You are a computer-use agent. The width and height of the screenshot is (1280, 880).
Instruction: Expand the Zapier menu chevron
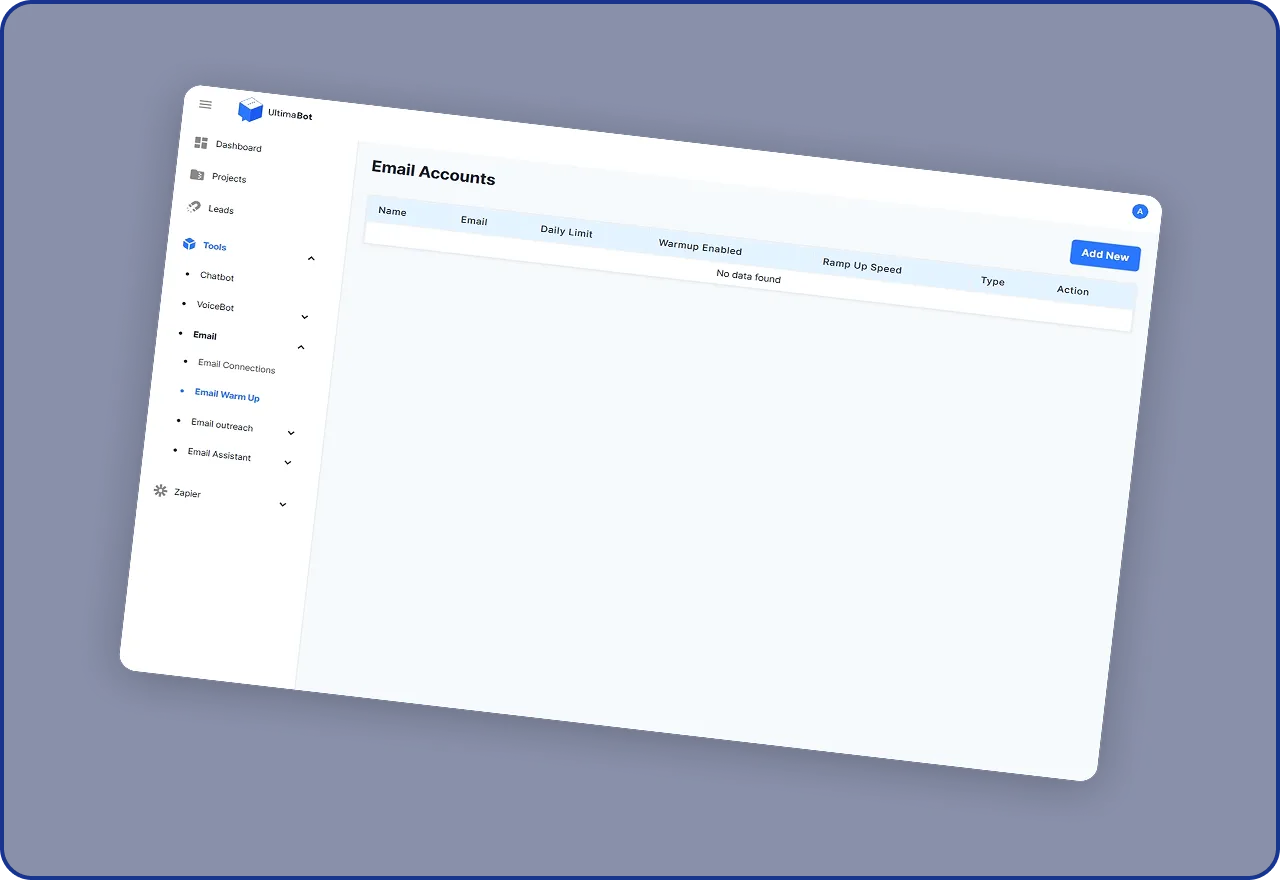(283, 505)
